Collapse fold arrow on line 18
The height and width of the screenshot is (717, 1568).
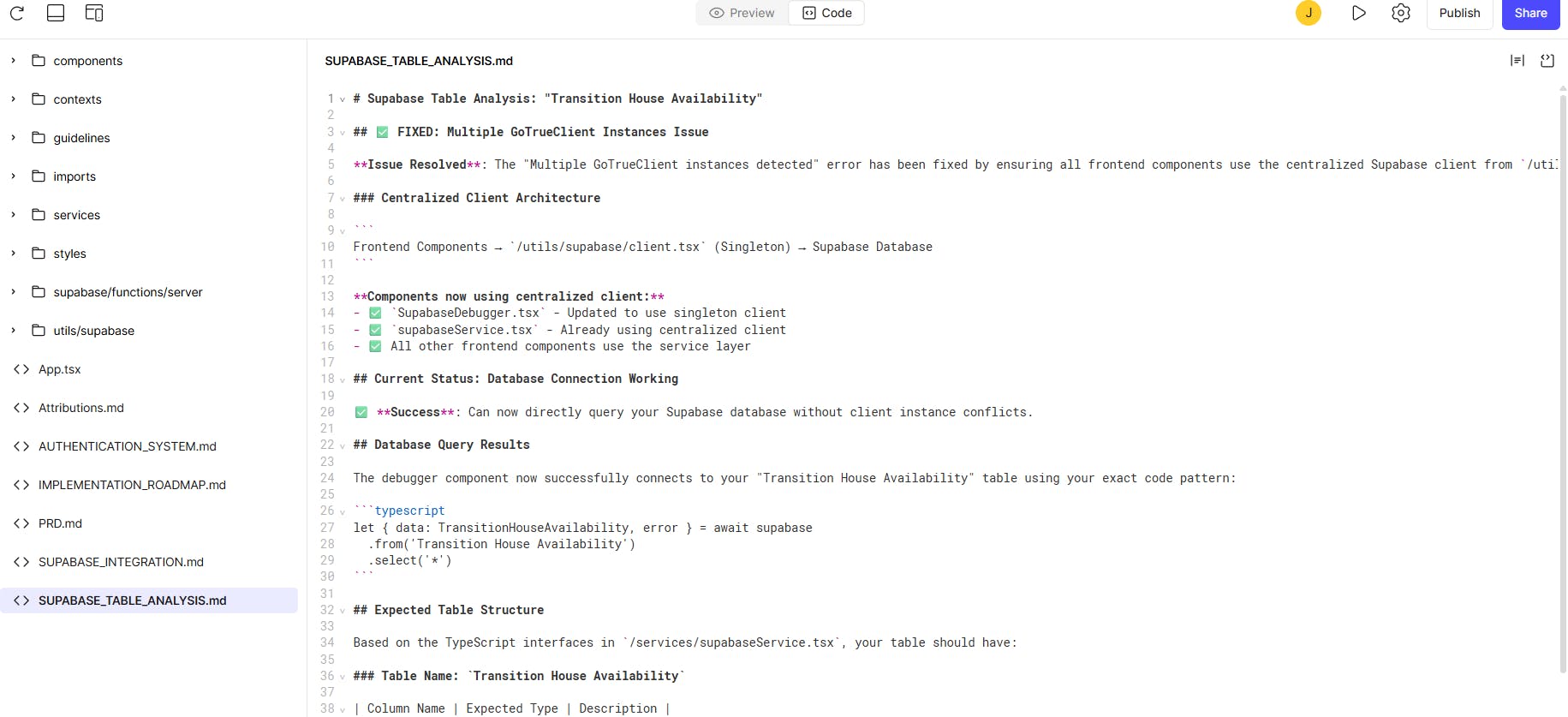(343, 379)
